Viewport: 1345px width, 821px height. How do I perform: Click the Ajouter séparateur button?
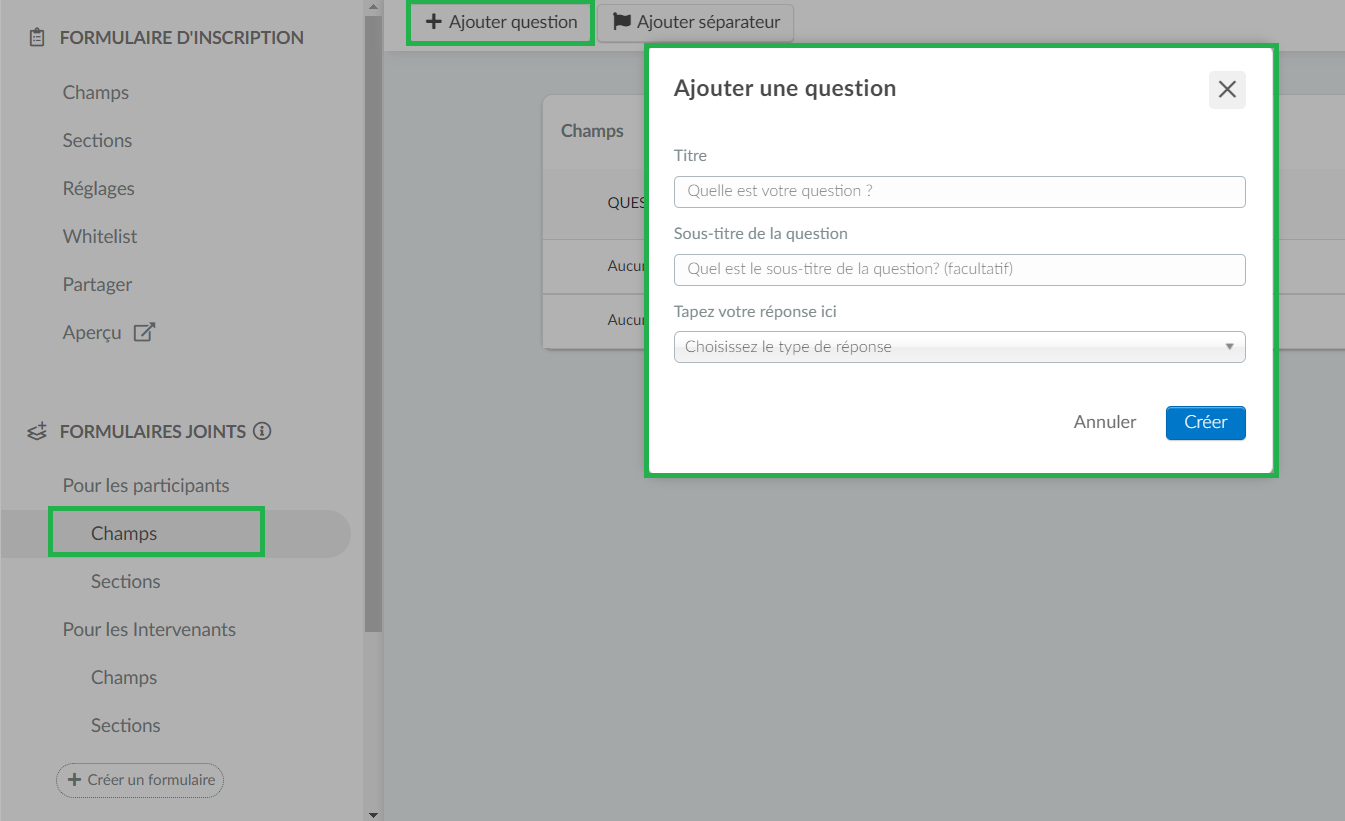click(x=696, y=22)
